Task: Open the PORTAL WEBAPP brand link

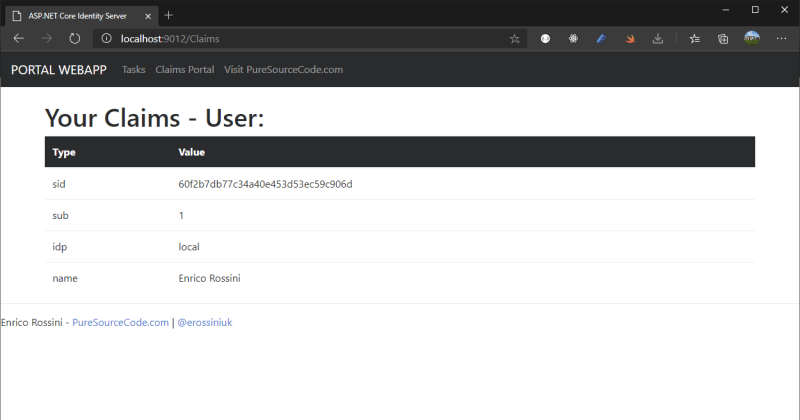Action: [59, 70]
